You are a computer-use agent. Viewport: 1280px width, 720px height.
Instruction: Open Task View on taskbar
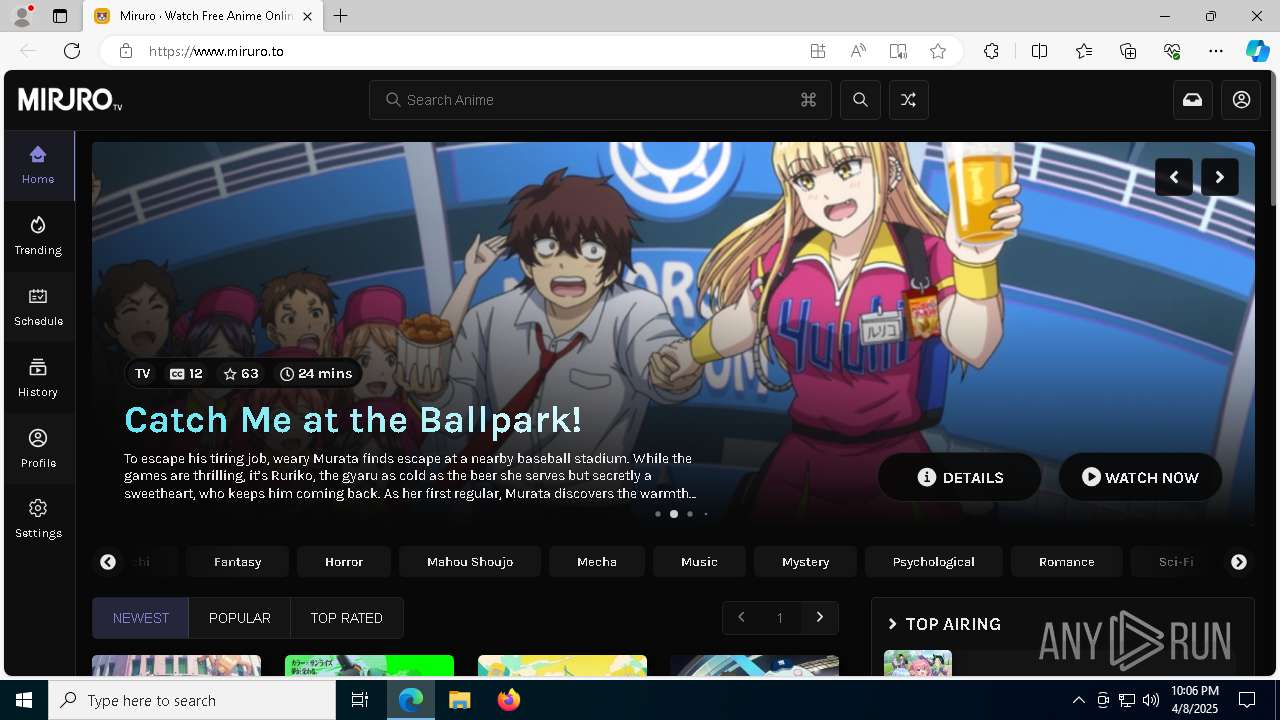tap(360, 700)
